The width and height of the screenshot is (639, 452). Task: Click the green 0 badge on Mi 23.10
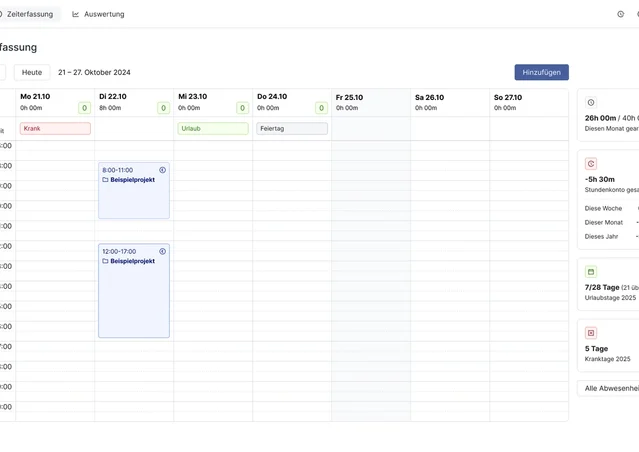(x=242, y=108)
